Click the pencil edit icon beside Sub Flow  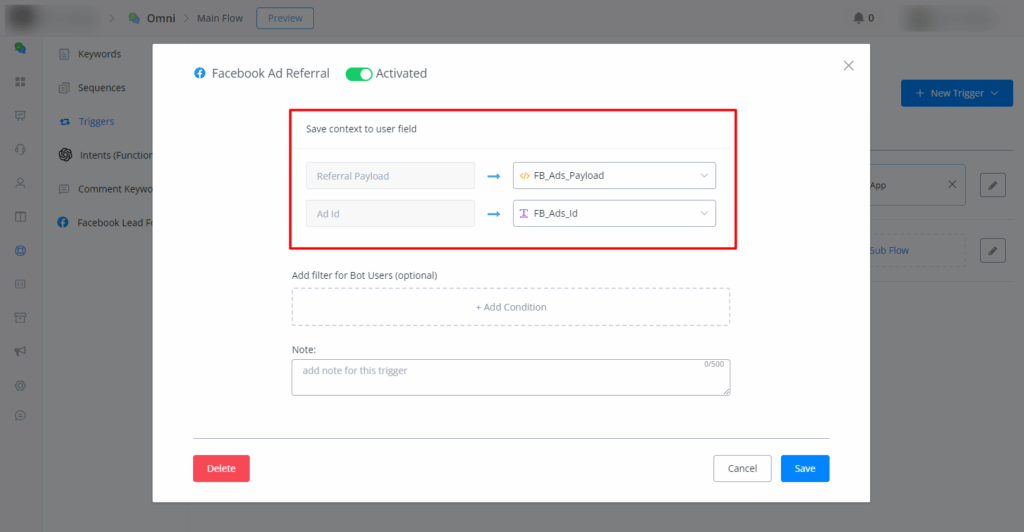coord(992,250)
